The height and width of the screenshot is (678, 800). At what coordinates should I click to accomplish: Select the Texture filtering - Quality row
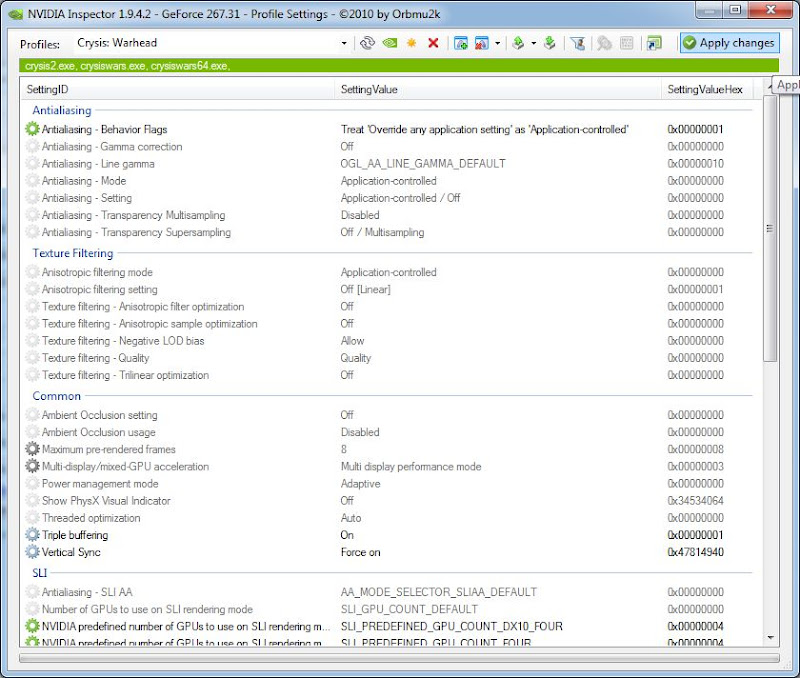[388, 358]
